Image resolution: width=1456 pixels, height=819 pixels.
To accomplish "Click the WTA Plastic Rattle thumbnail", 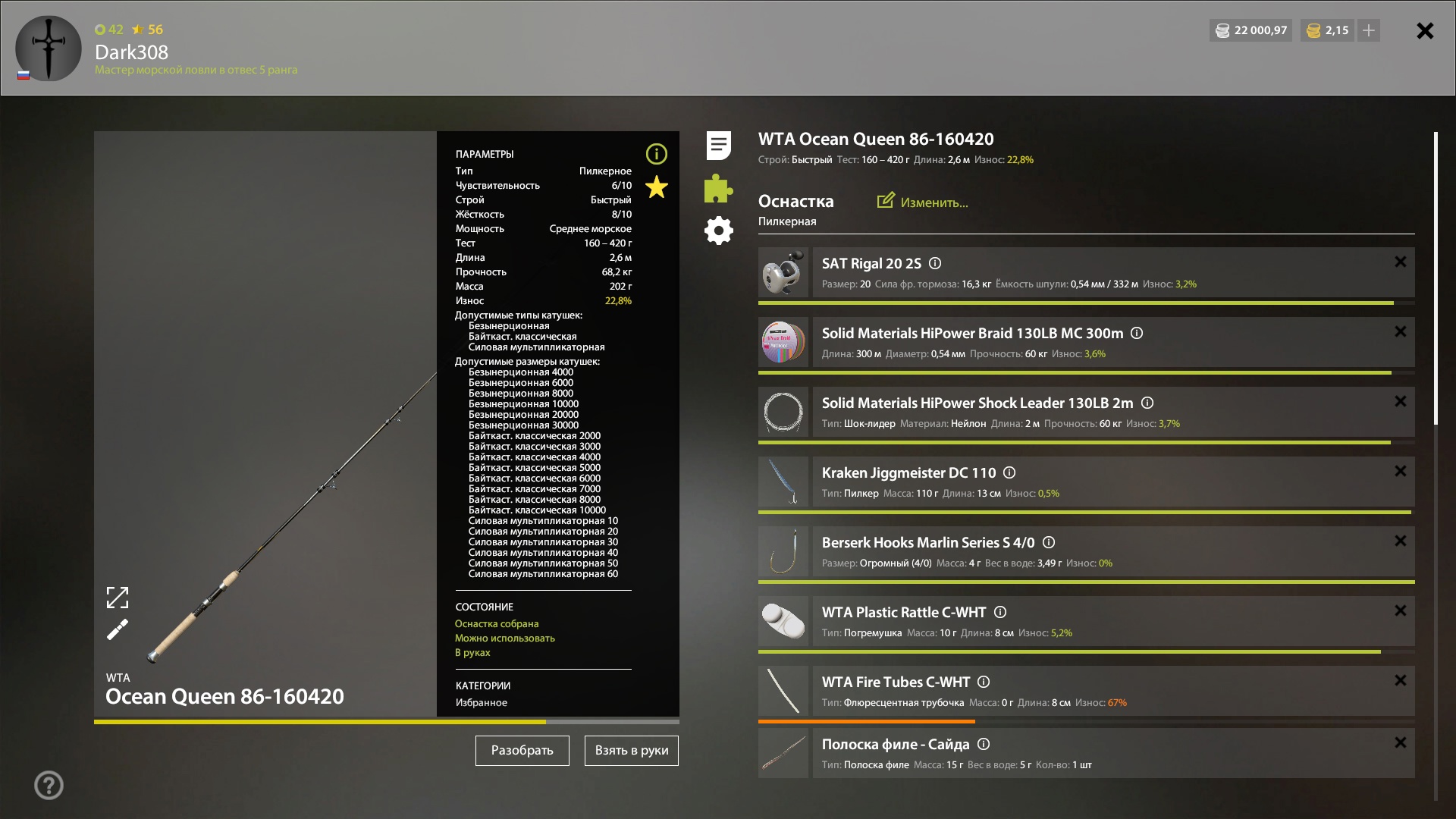I will pos(783,621).
